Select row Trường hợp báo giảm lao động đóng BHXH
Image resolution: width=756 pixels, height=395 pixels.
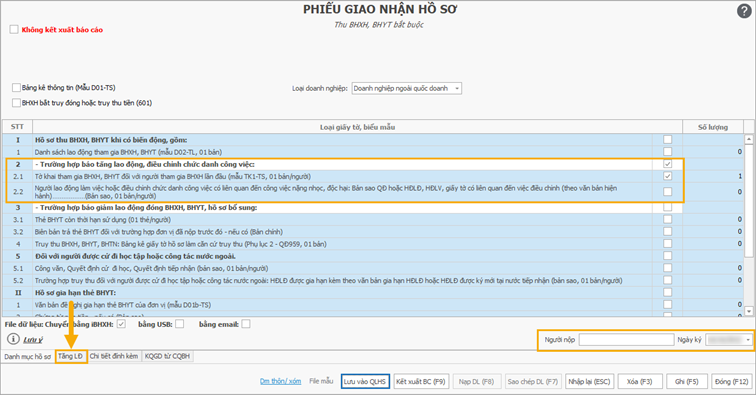pos(373,207)
